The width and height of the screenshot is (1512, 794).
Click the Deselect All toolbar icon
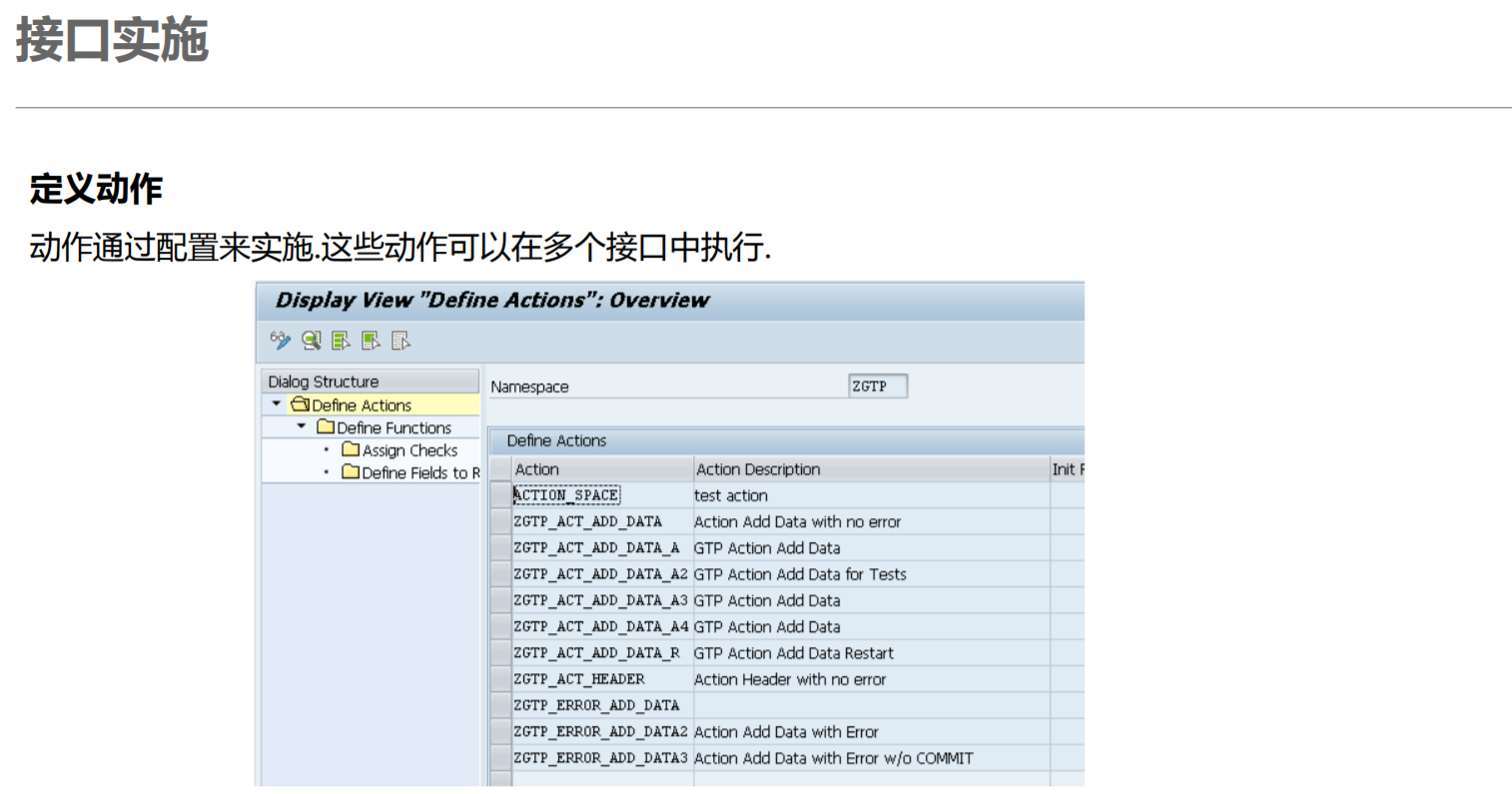coord(399,341)
